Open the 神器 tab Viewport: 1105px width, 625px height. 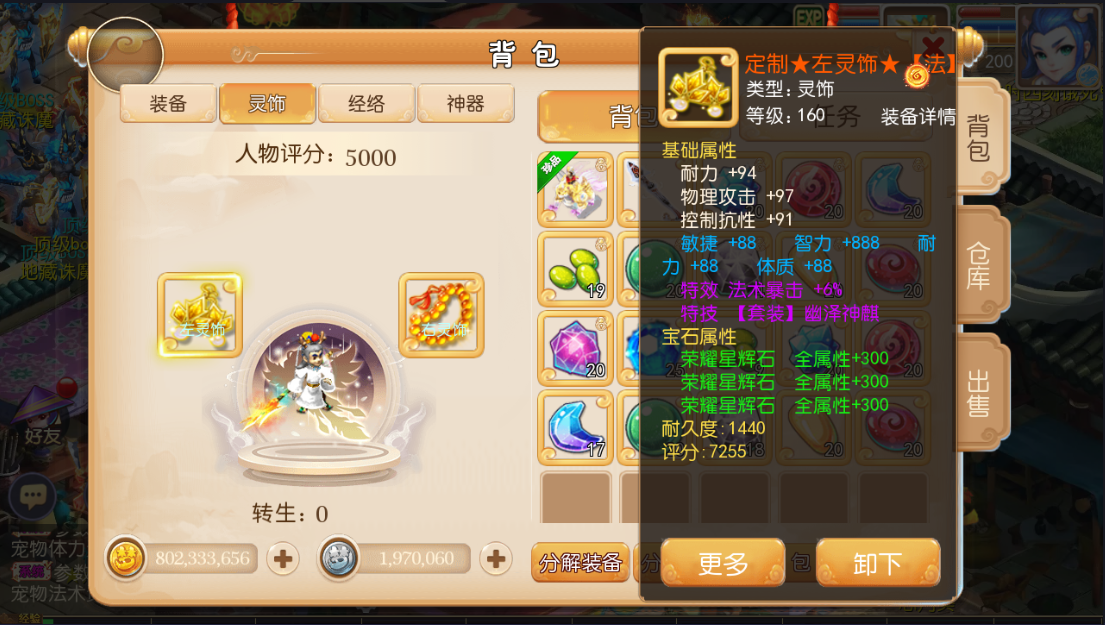pos(466,104)
